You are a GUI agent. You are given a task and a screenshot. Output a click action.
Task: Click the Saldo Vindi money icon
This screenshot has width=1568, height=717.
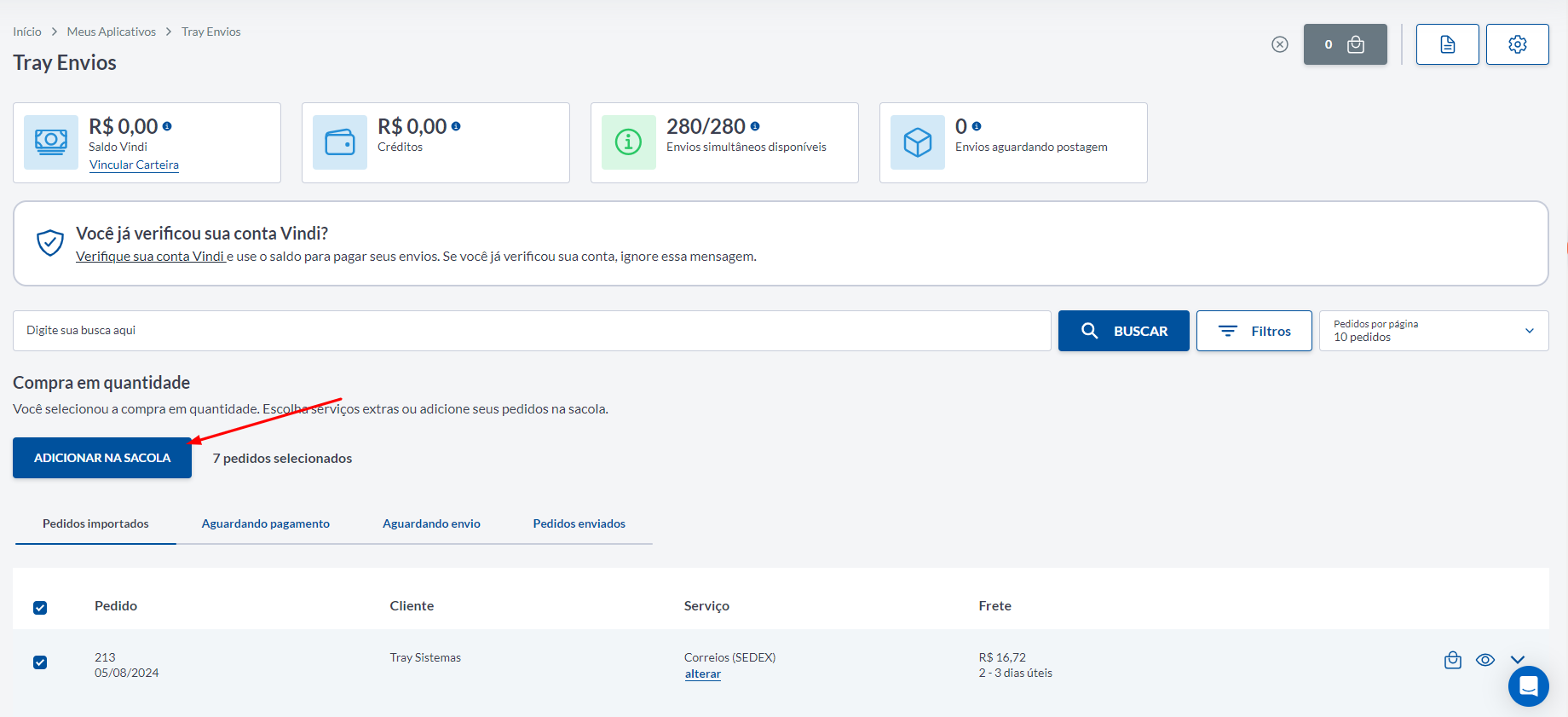[51, 142]
